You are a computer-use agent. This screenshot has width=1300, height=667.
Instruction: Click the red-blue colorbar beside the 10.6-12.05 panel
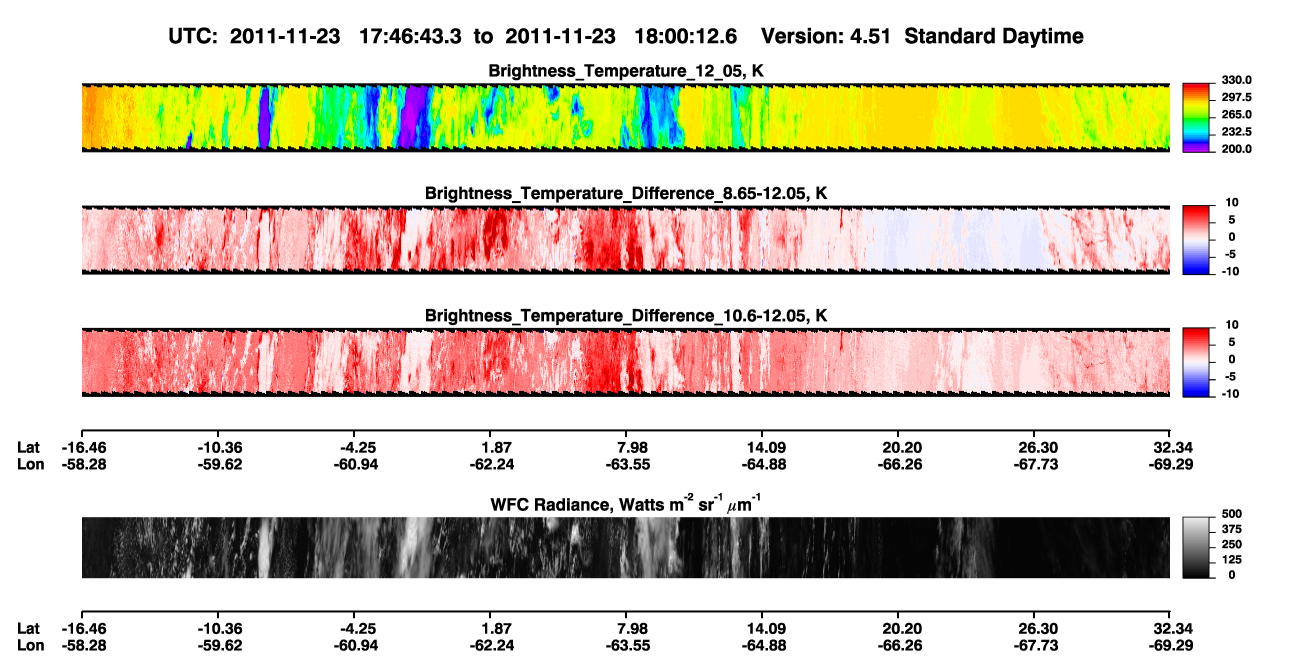click(x=1197, y=361)
